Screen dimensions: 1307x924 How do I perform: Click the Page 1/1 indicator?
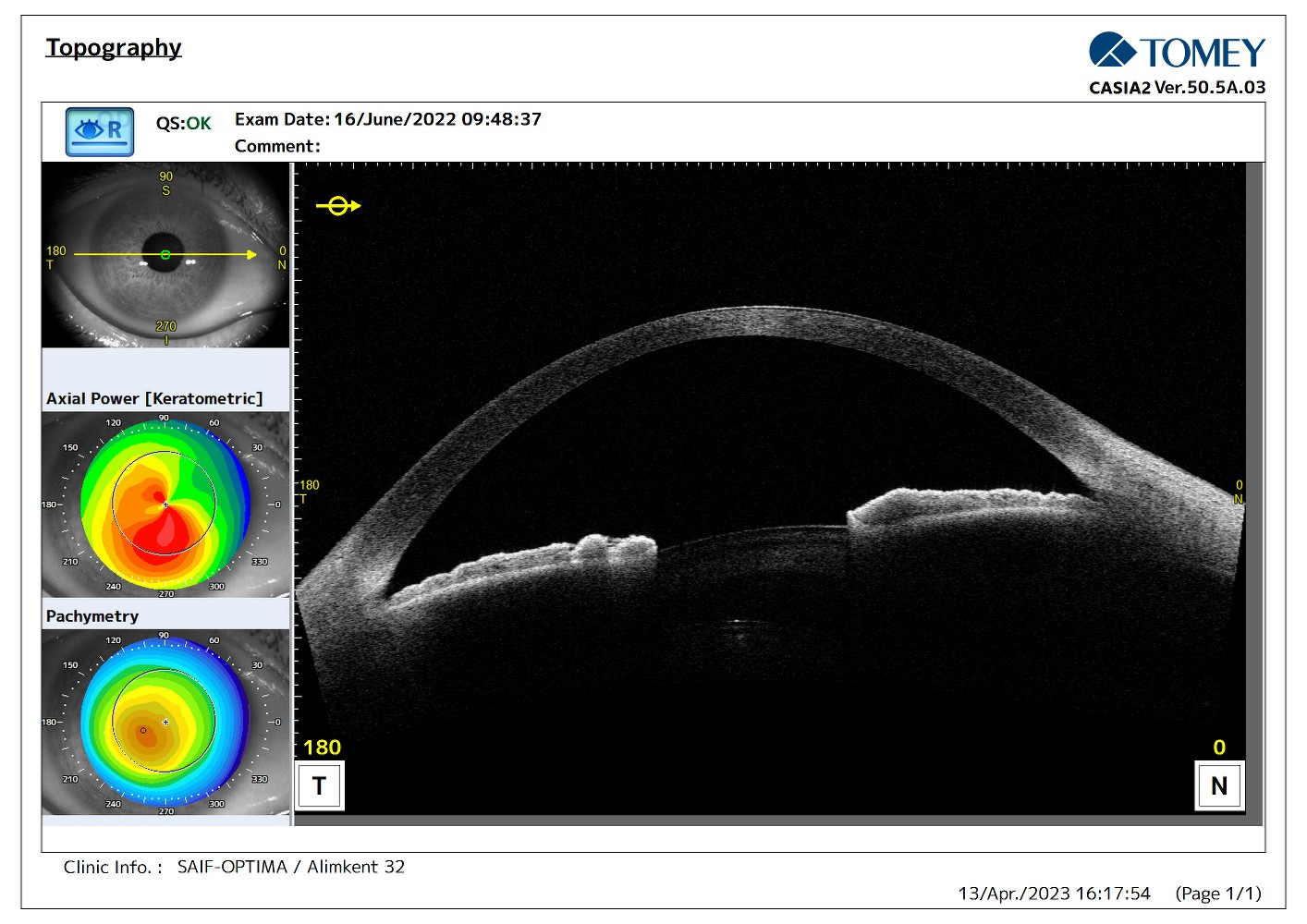[x=1217, y=894]
